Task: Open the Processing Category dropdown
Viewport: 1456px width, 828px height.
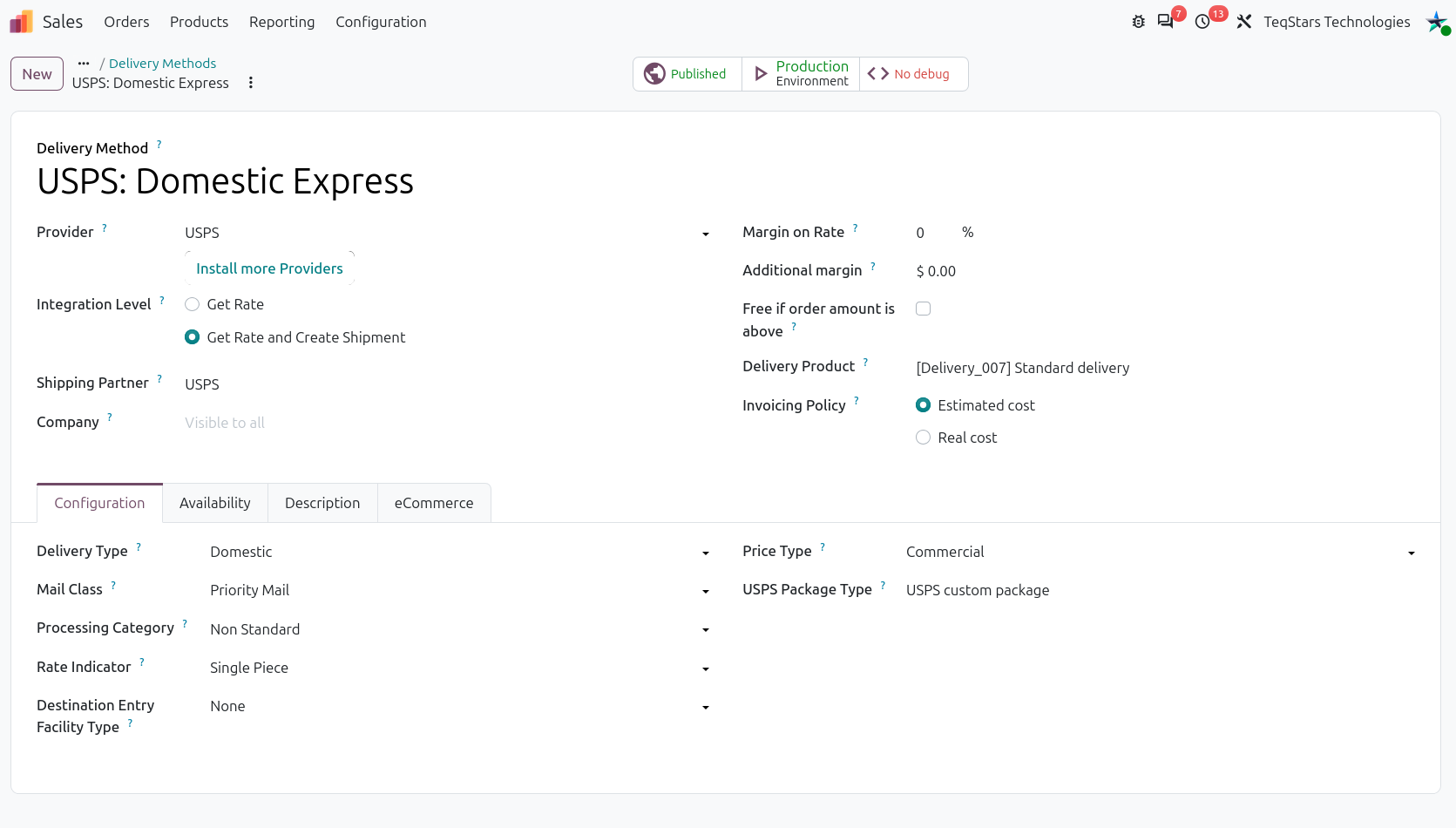Action: click(460, 629)
